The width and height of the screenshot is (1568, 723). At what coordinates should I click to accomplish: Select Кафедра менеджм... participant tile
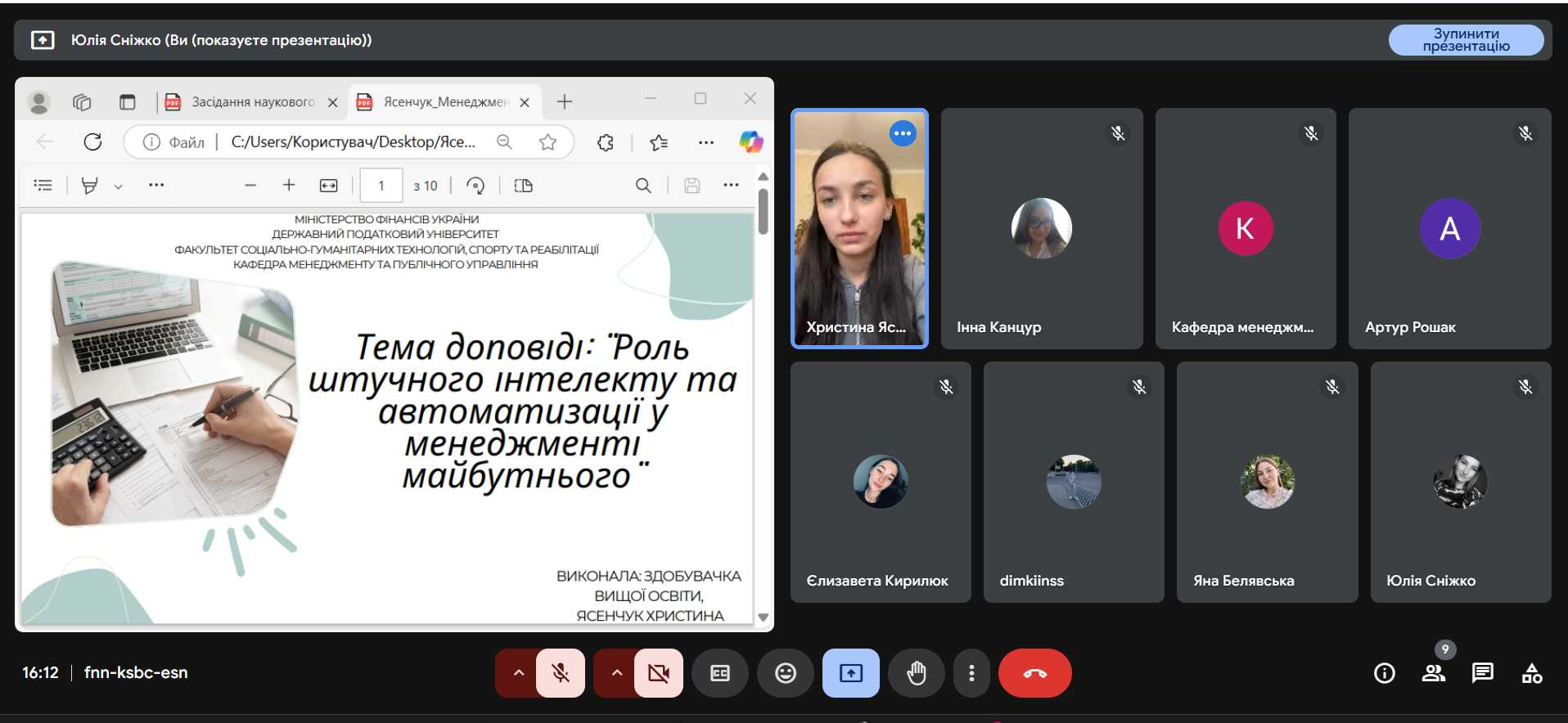pyautogui.click(x=1246, y=229)
